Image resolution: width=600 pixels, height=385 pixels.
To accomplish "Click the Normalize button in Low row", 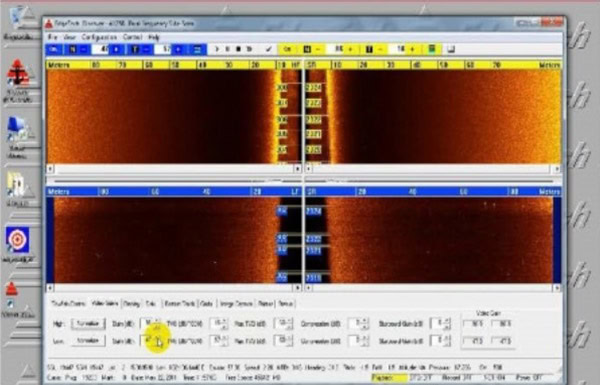I will tap(88, 340).
